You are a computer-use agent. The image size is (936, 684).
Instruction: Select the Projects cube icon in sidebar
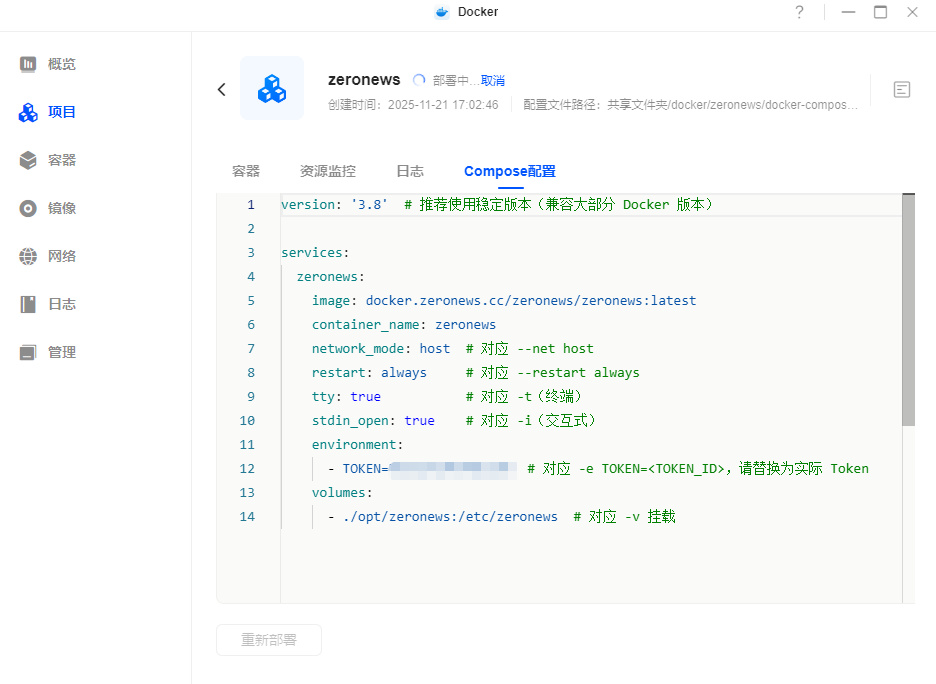(28, 112)
